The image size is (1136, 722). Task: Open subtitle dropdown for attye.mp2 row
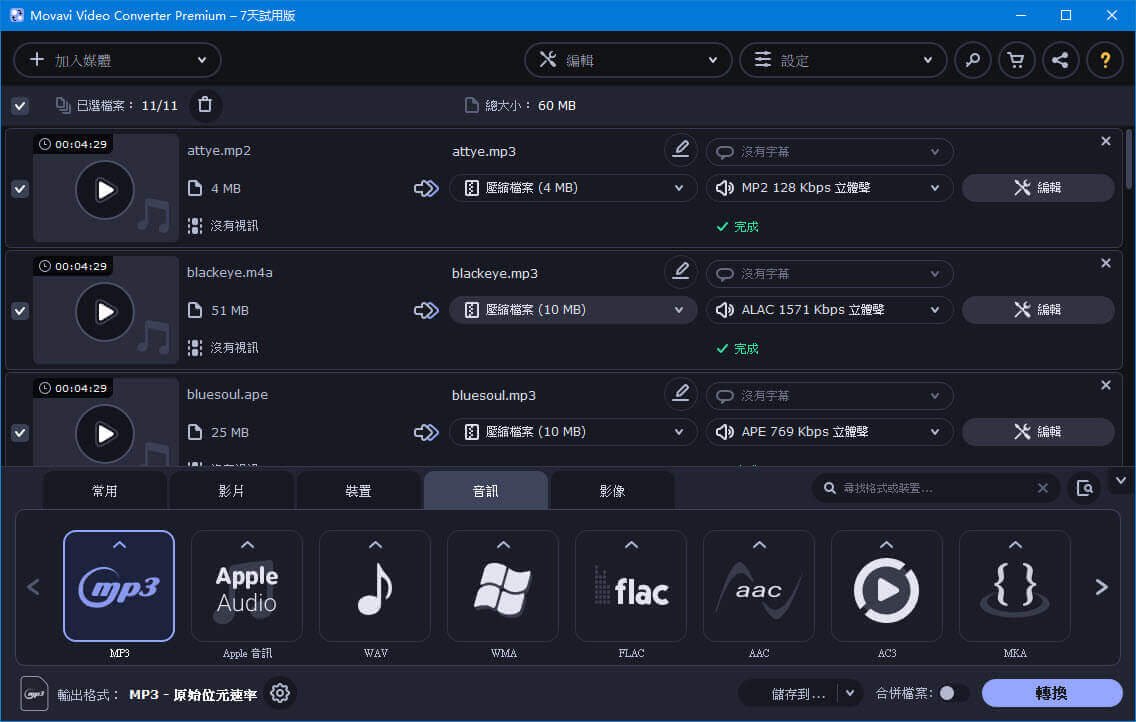(830, 152)
